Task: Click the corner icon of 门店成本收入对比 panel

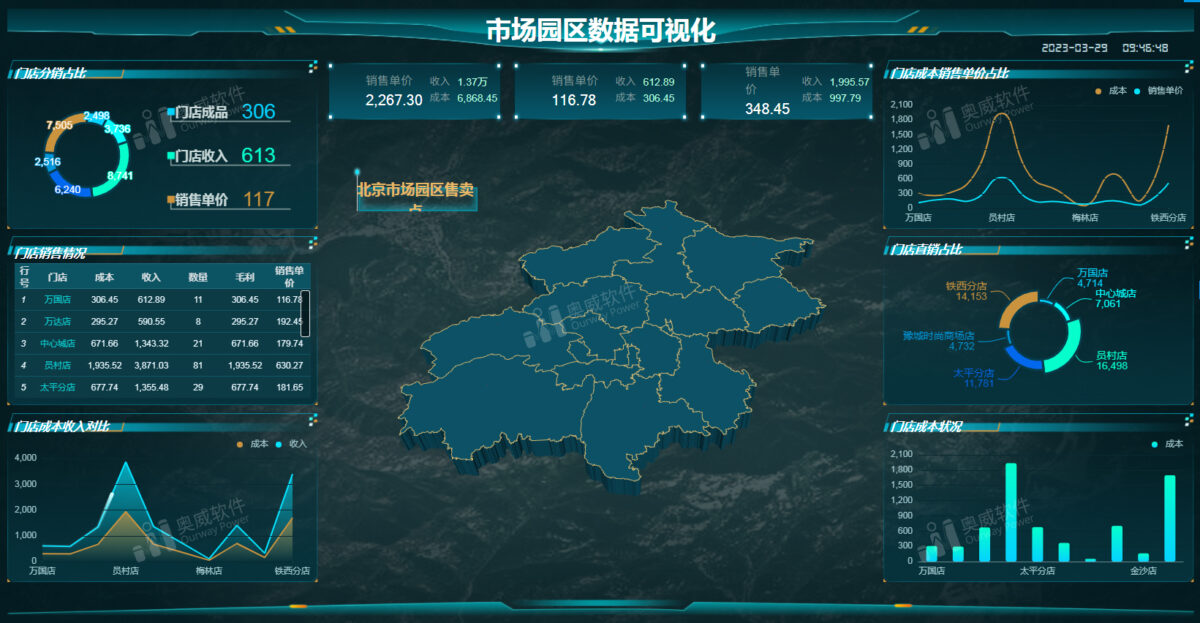Action: tap(313, 419)
